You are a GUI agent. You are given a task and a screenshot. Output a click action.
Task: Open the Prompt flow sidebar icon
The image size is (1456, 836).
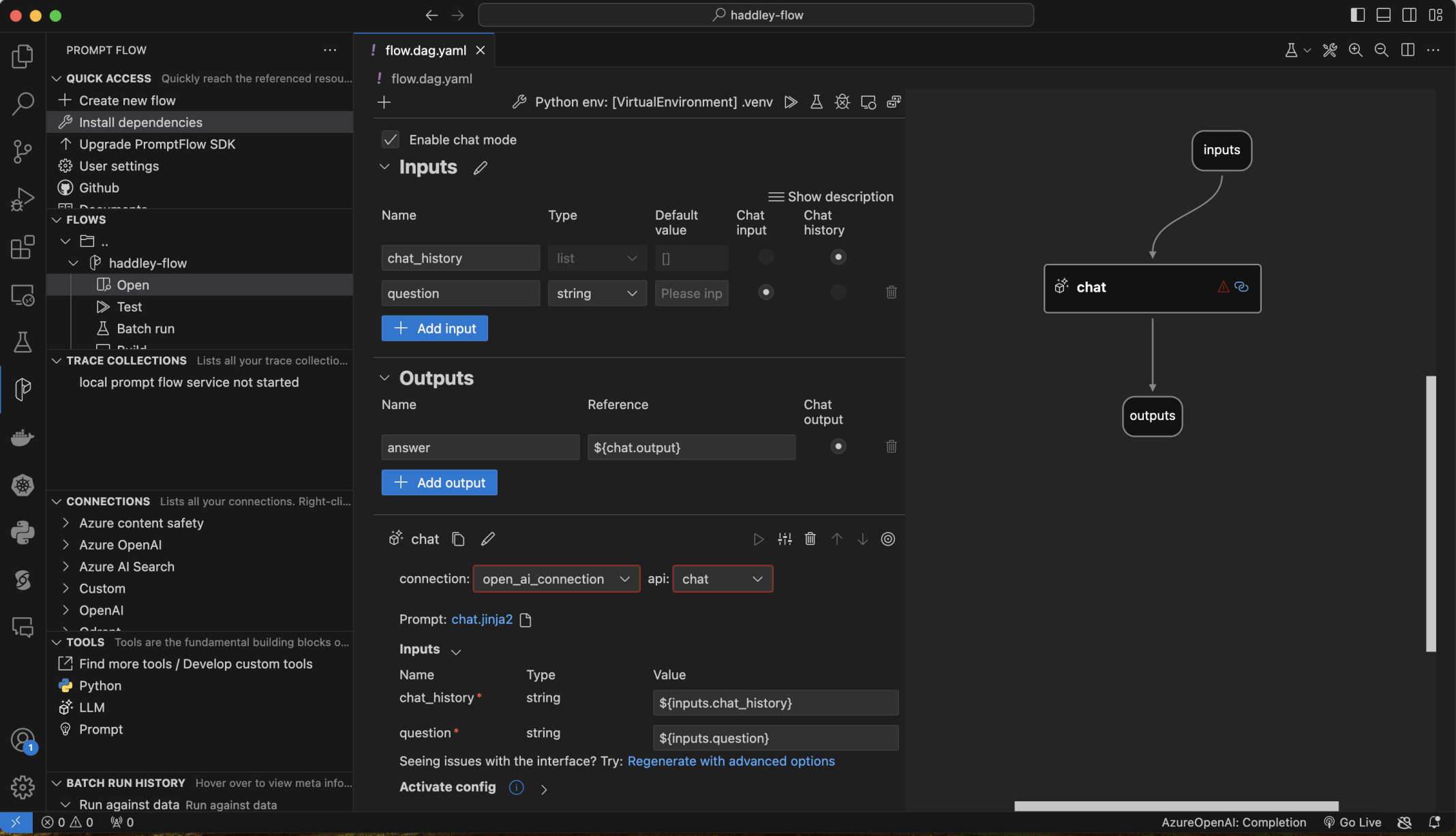coord(22,389)
